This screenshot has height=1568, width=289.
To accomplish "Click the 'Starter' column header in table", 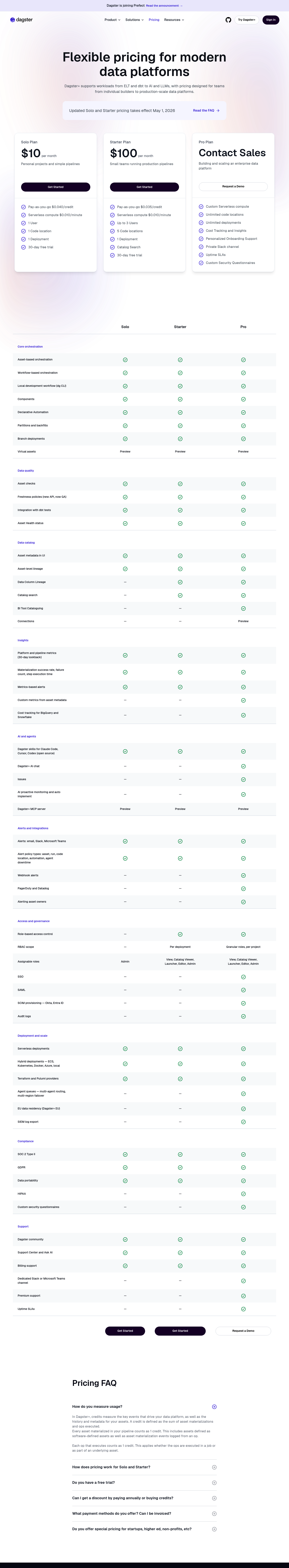I will 180,327.
